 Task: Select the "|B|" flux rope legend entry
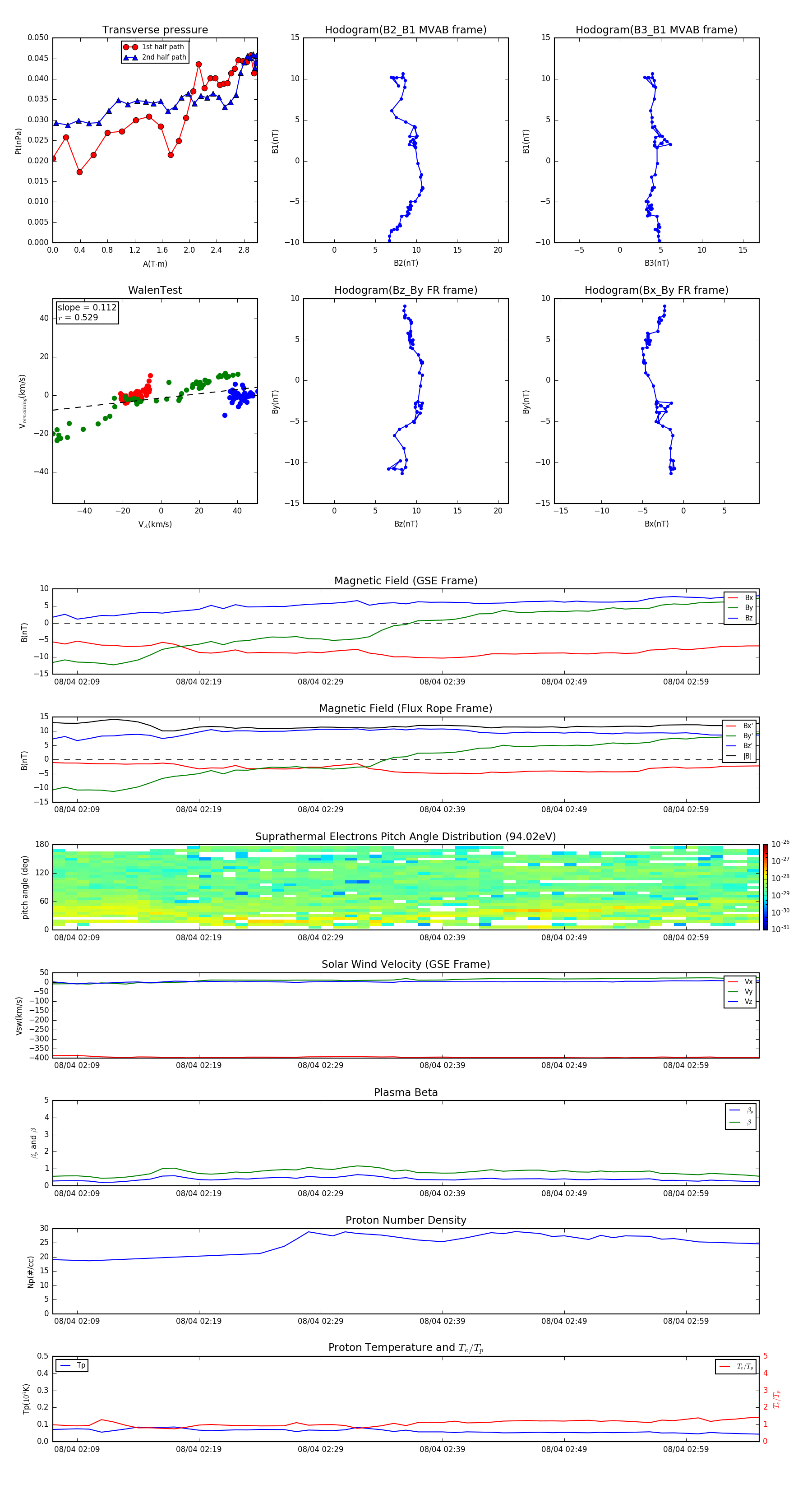740,756
